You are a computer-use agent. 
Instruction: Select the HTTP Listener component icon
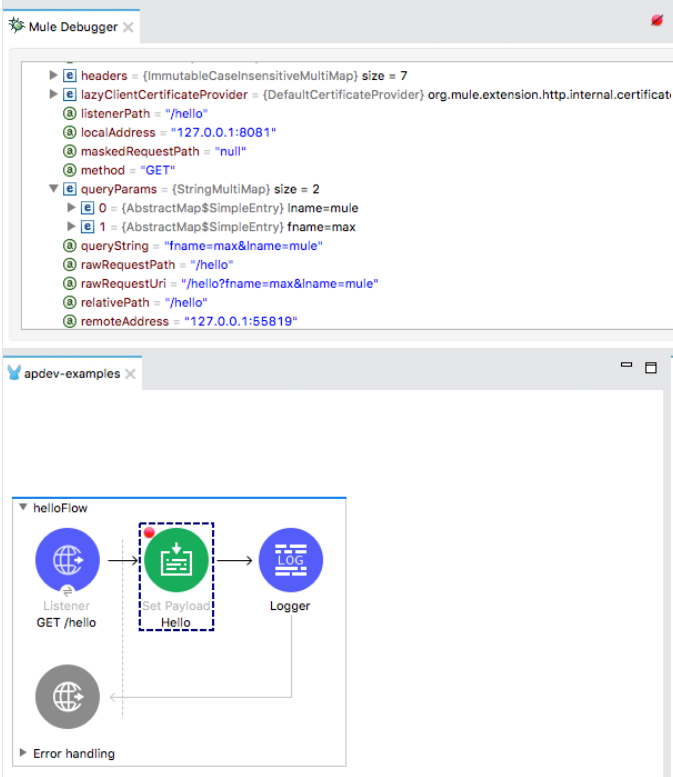click(x=67, y=560)
